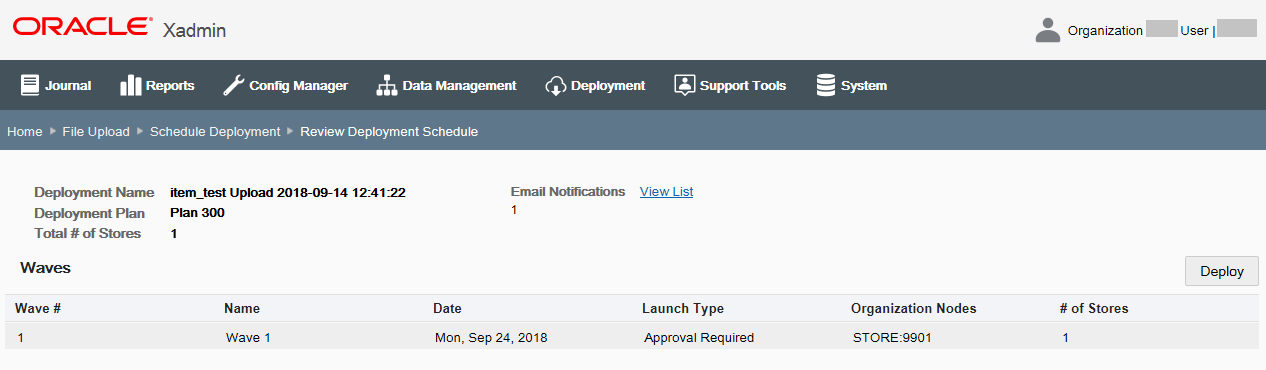Click the Plan 300 deployment plan value

(x=198, y=212)
